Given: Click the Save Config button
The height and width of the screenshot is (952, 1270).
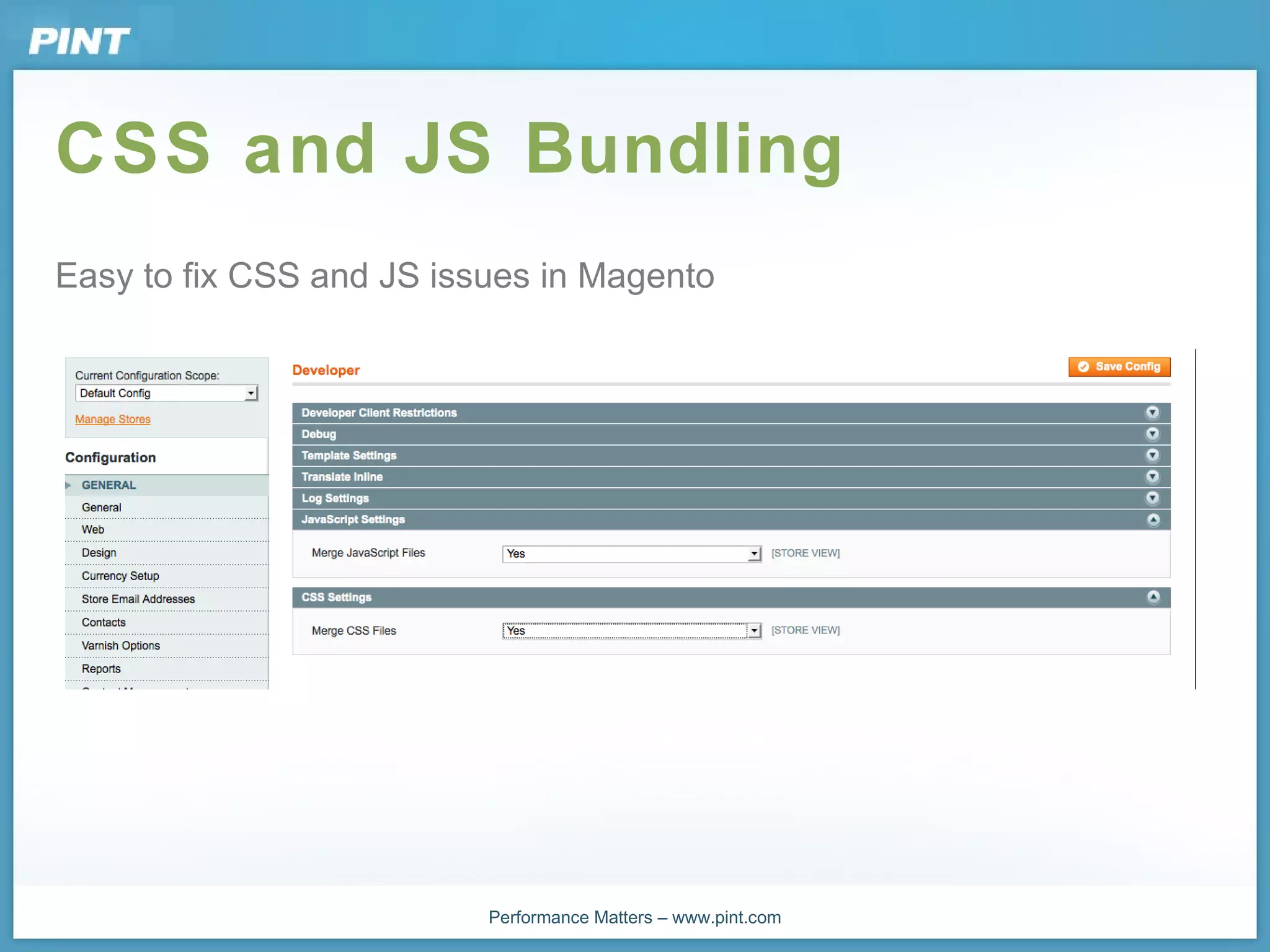Looking at the screenshot, I should click(x=1119, y=366).
